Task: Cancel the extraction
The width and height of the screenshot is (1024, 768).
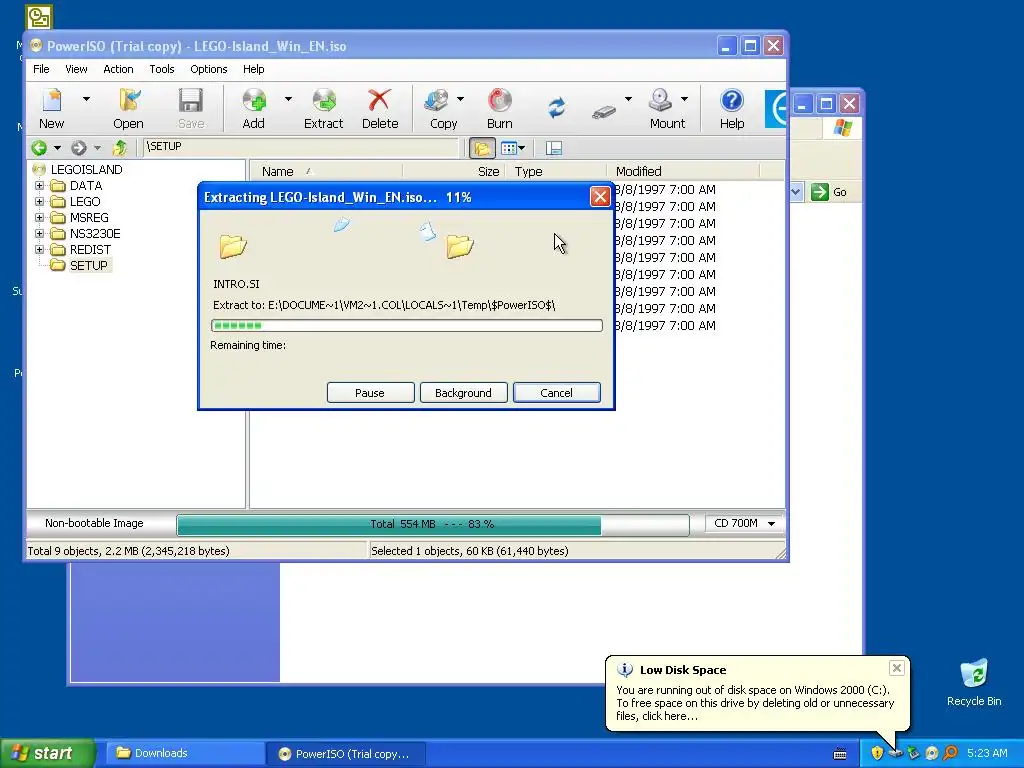Action: (556, 392)
